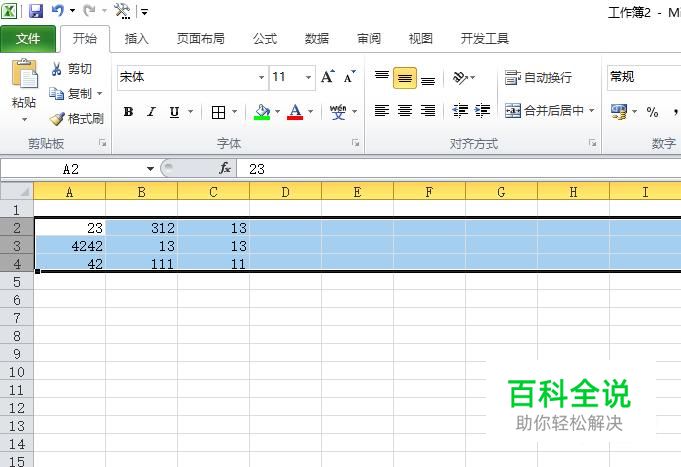Click the Borders grid icon
The width and height of the screenshot is (681, 467).
point(218,112)
